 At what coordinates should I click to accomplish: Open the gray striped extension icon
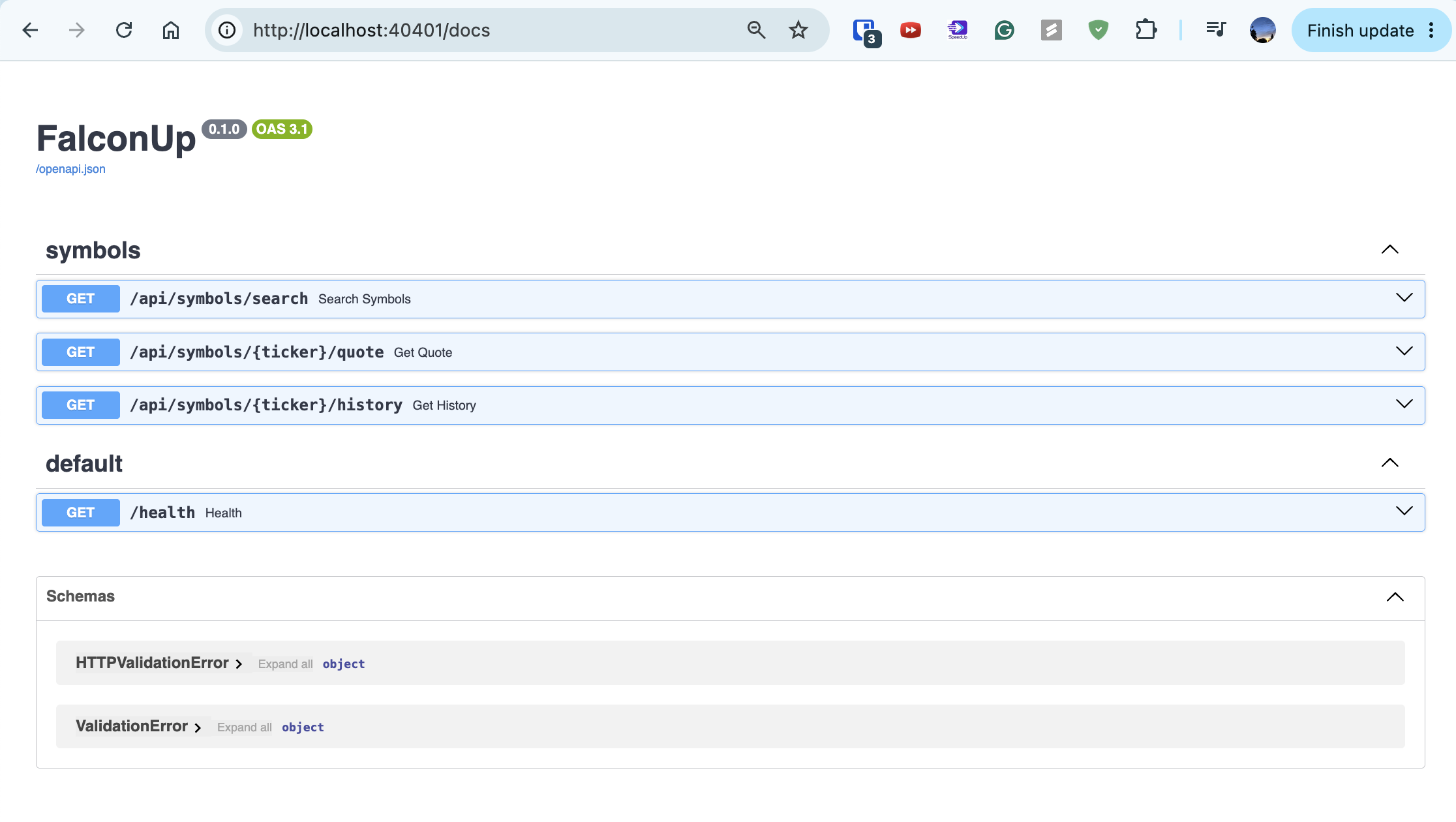click(1052, 30)
